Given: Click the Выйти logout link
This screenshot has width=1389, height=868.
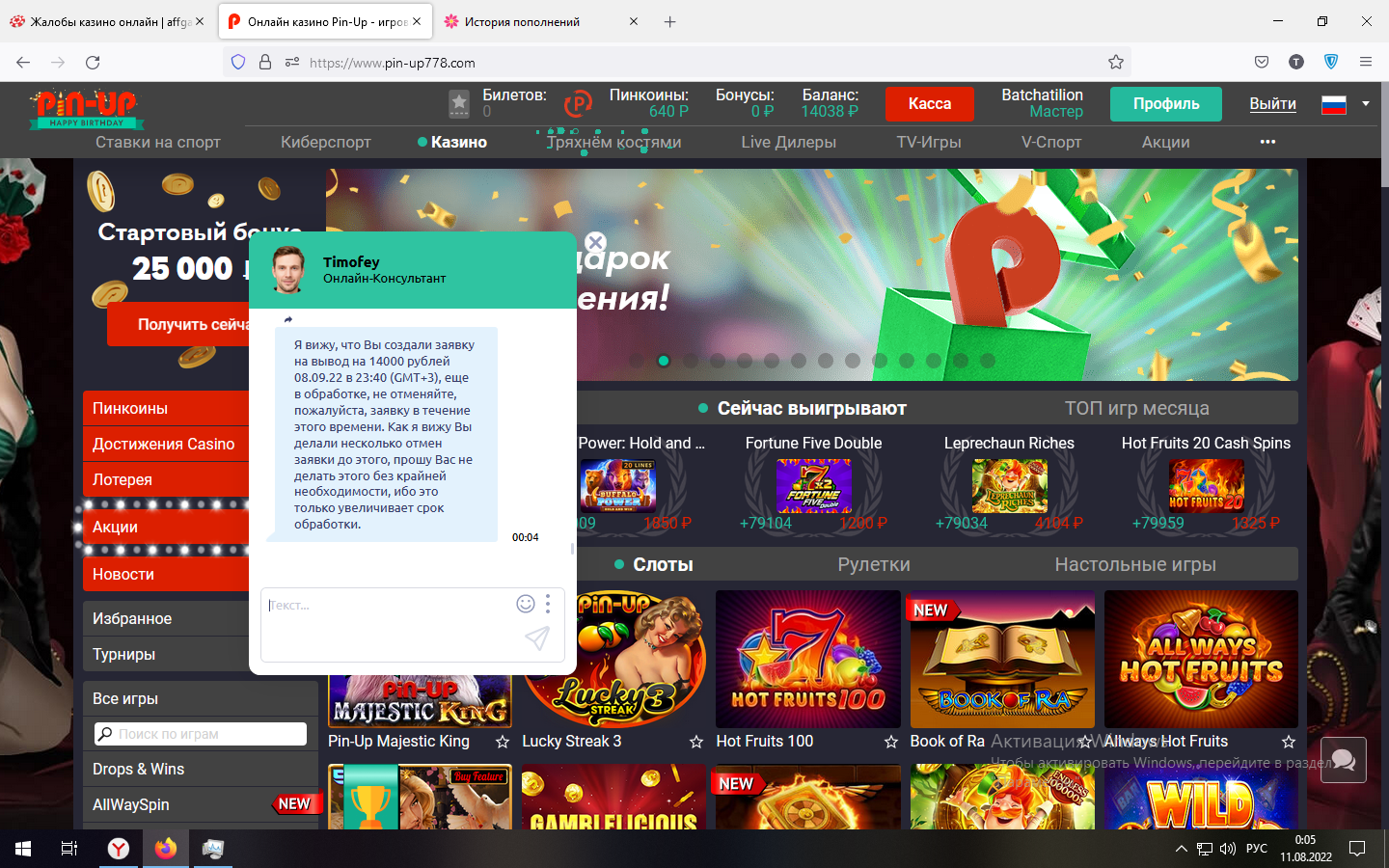Looking at the screenshot, I should [x=1273, y=104].
